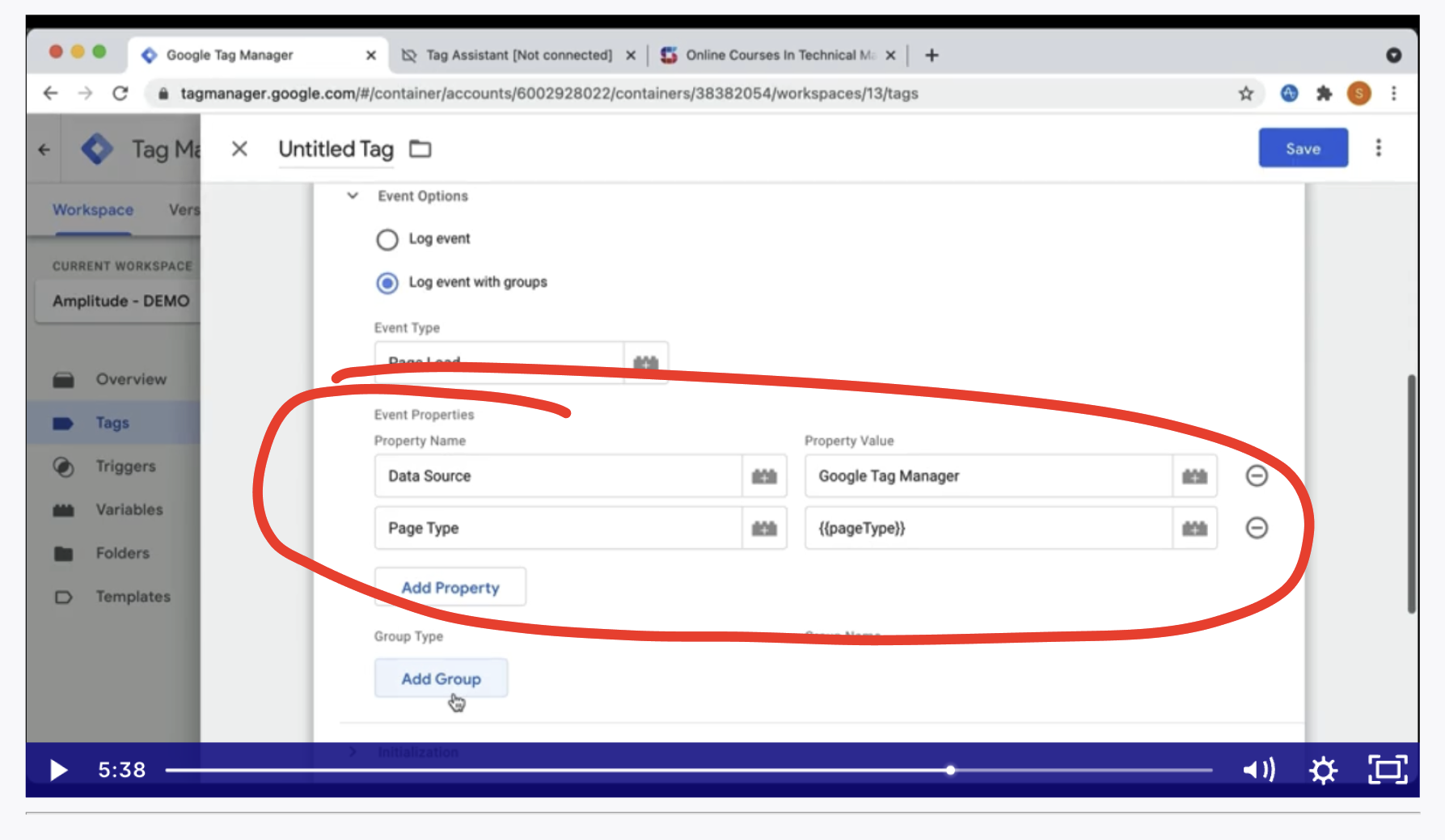This screenshot has width=1445, height=840.
Task: Click the blue extension icon in the toolbar
Action: (x=1289, y=94)
